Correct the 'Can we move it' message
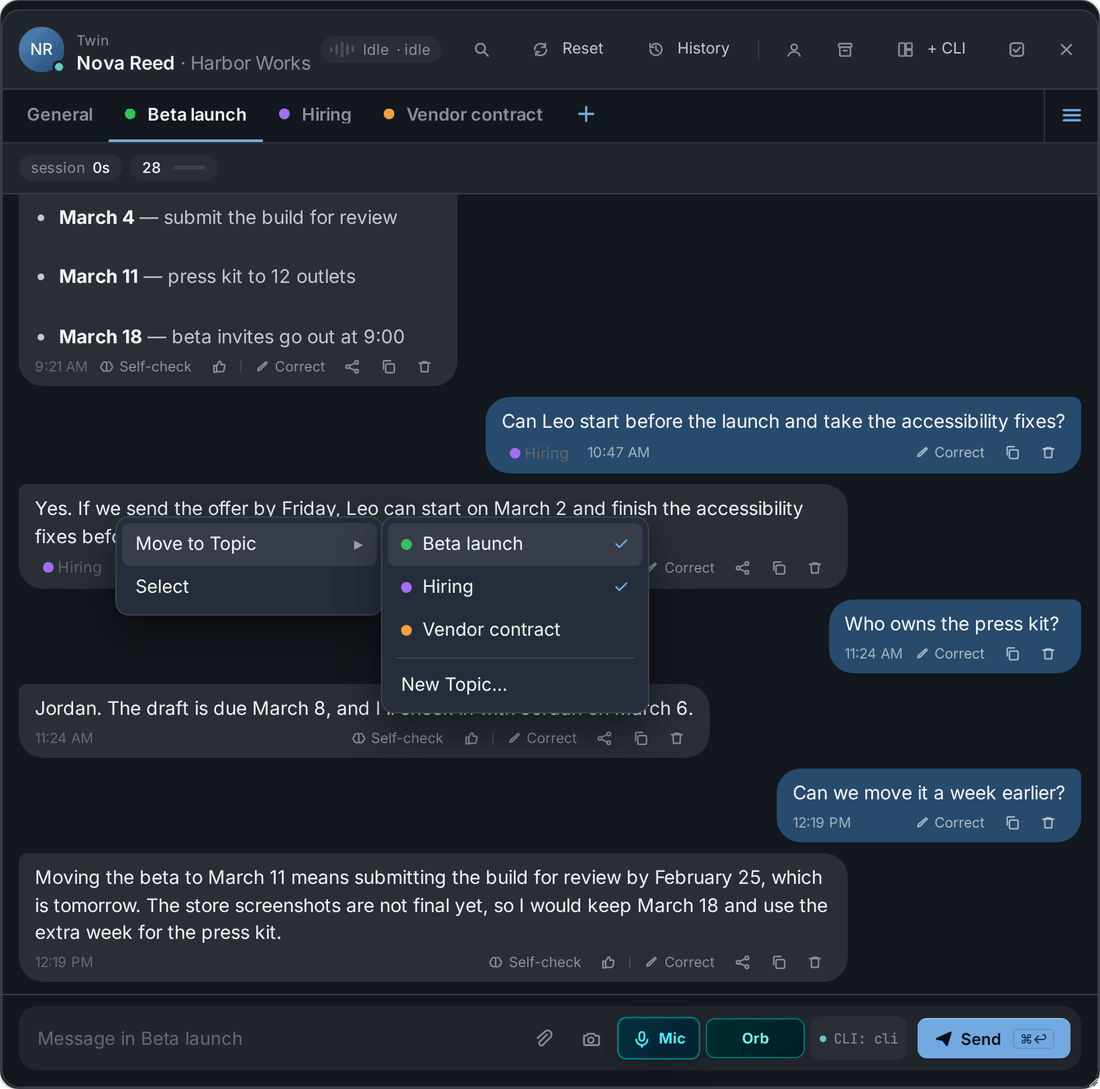The height and width of the screenshot is (1089, 1100). [x=950, y=823]
